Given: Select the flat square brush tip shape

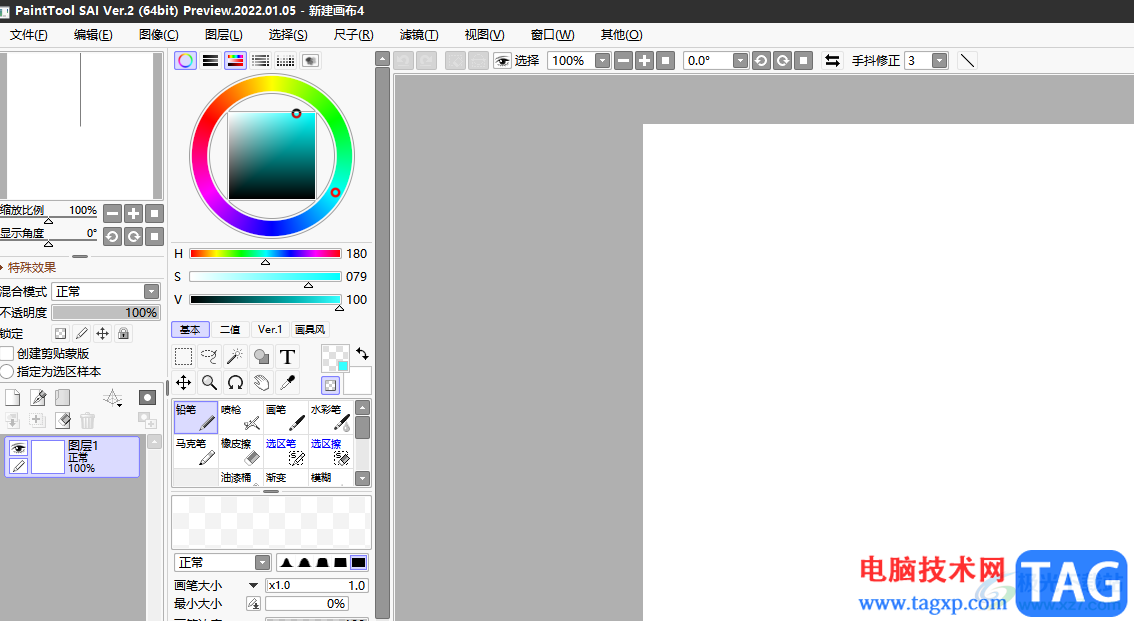Looking at the screenshot, I should tap(358, 562).
